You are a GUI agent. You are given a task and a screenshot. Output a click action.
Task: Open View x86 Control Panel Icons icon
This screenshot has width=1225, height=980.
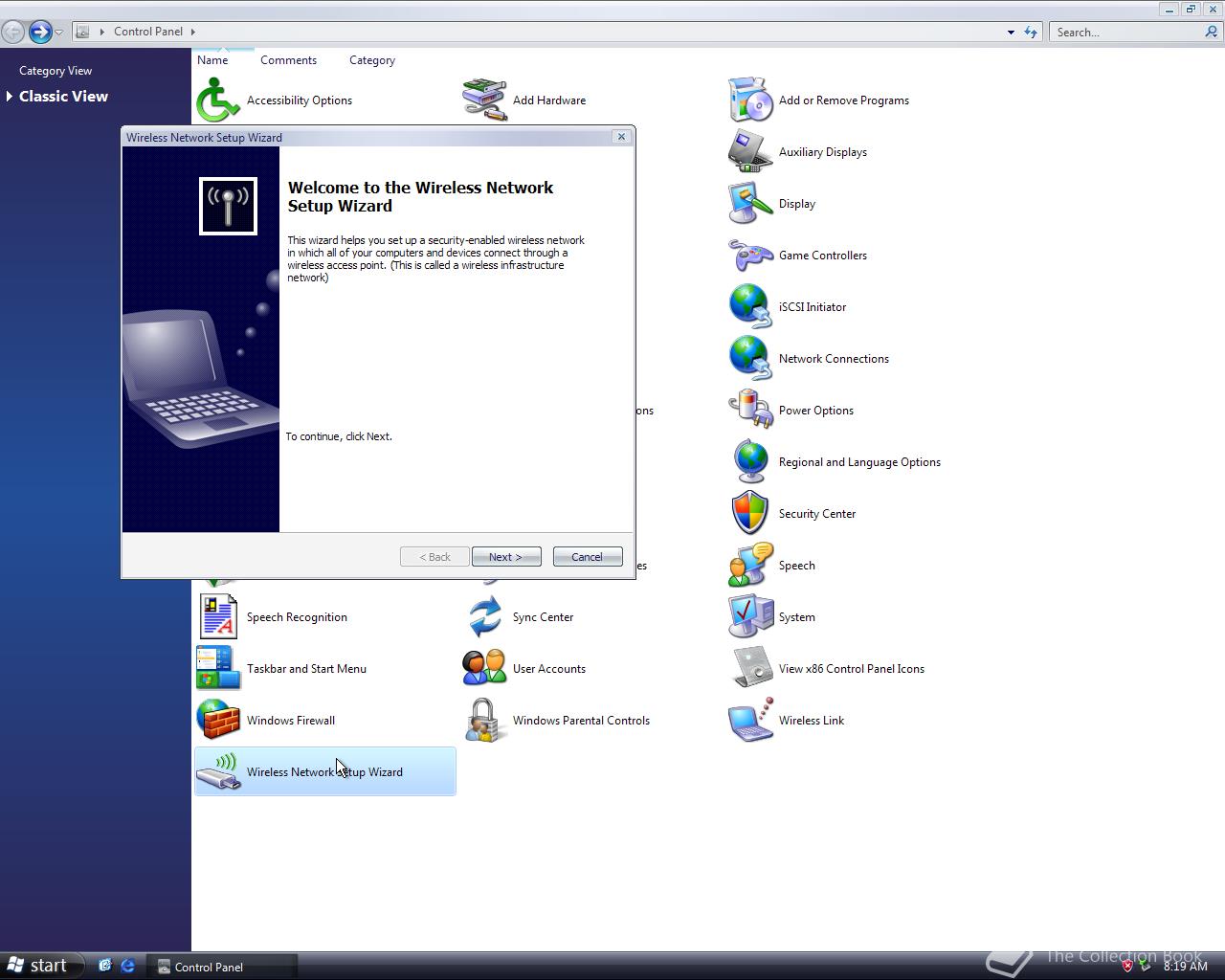(x=750, y=669)
